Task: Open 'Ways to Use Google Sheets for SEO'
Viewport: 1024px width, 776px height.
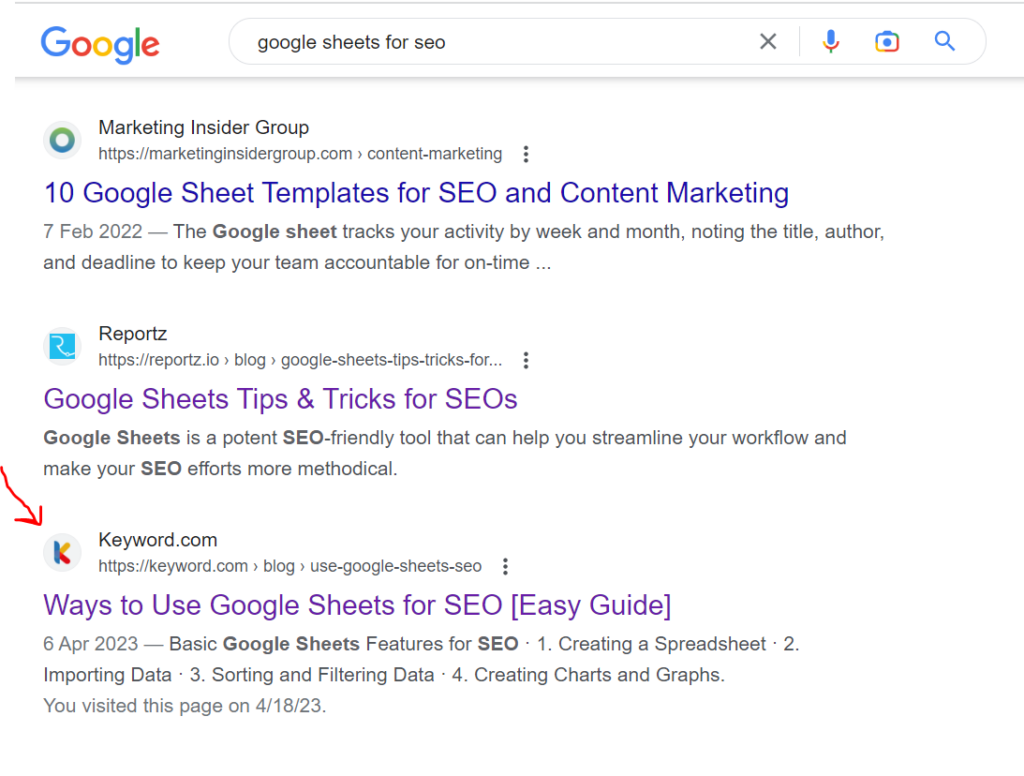Action: (357, 605)
